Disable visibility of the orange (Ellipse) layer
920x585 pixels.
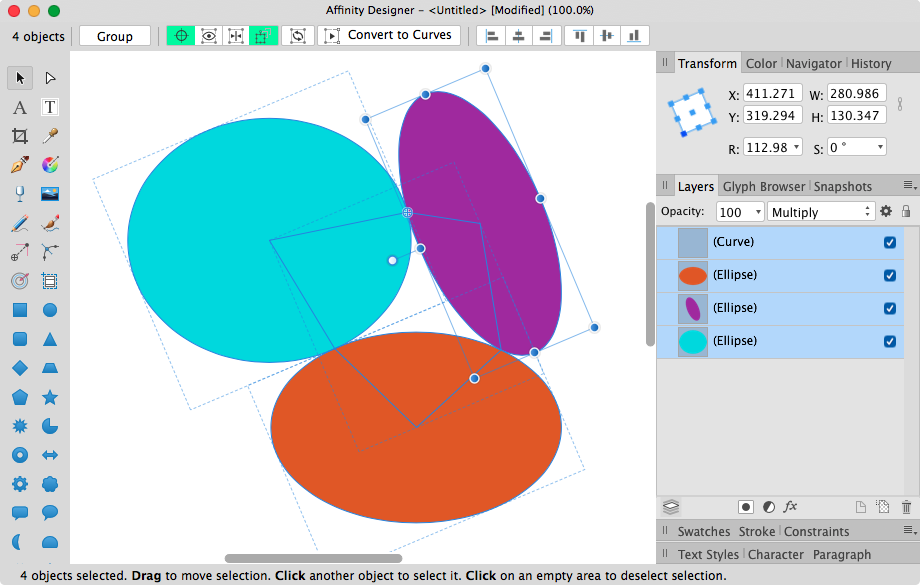(x=889, y=275)
